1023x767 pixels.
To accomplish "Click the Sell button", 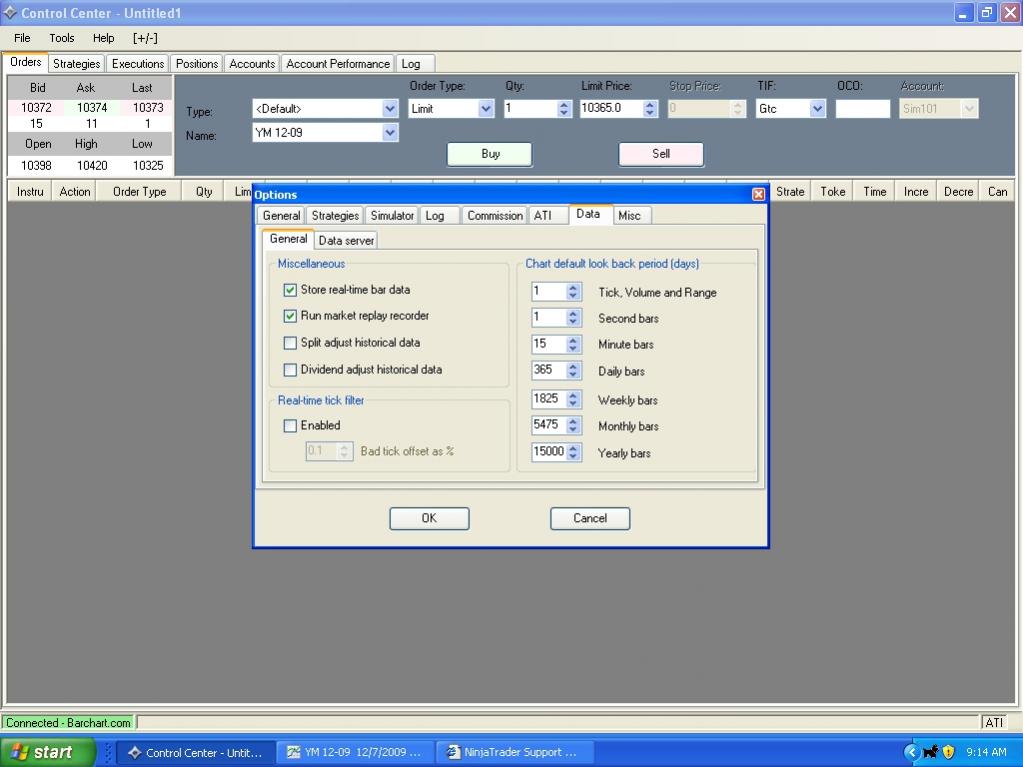I will pyautogui.click(x=661, y=154).
